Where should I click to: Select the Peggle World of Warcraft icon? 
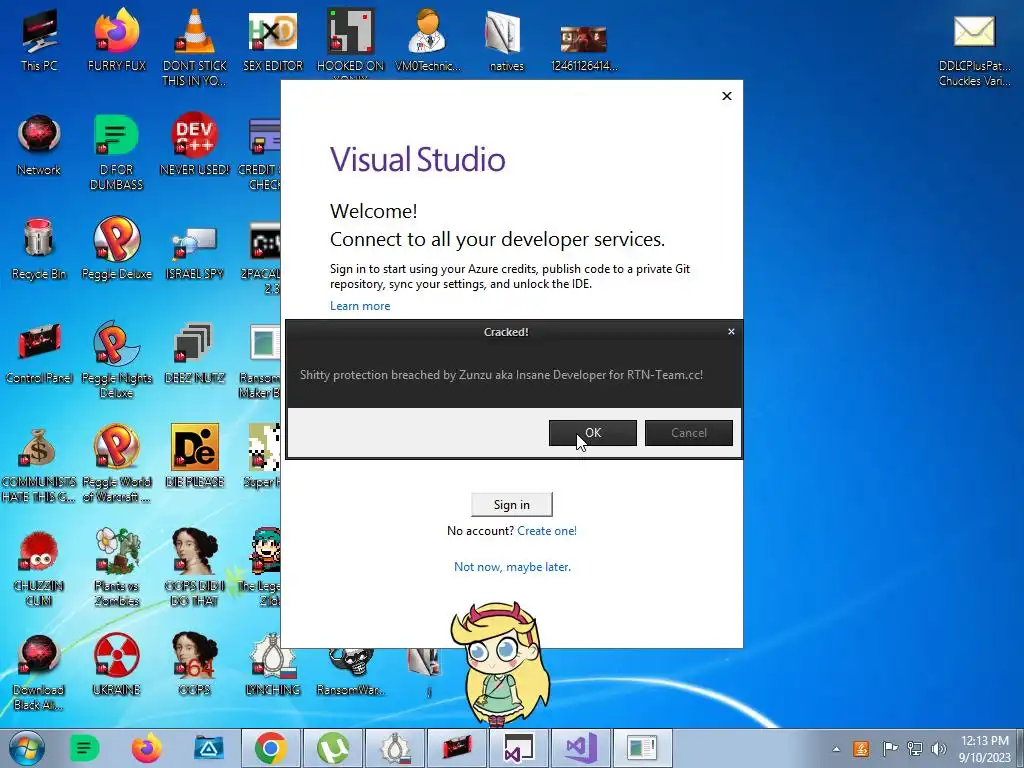click(117, 464)
